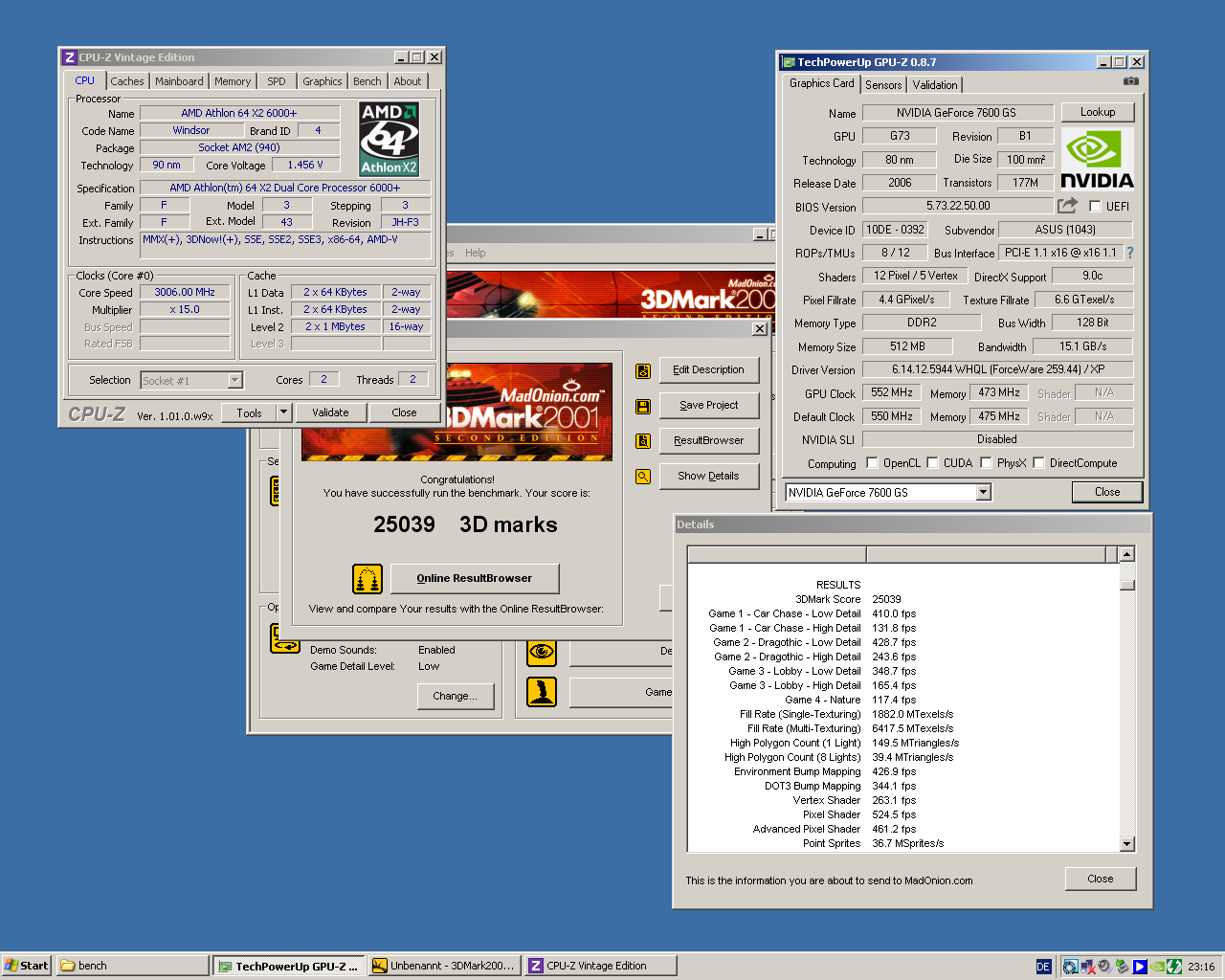Click the GPU-Z screenshot camera icon

(x=1130, y=81)
